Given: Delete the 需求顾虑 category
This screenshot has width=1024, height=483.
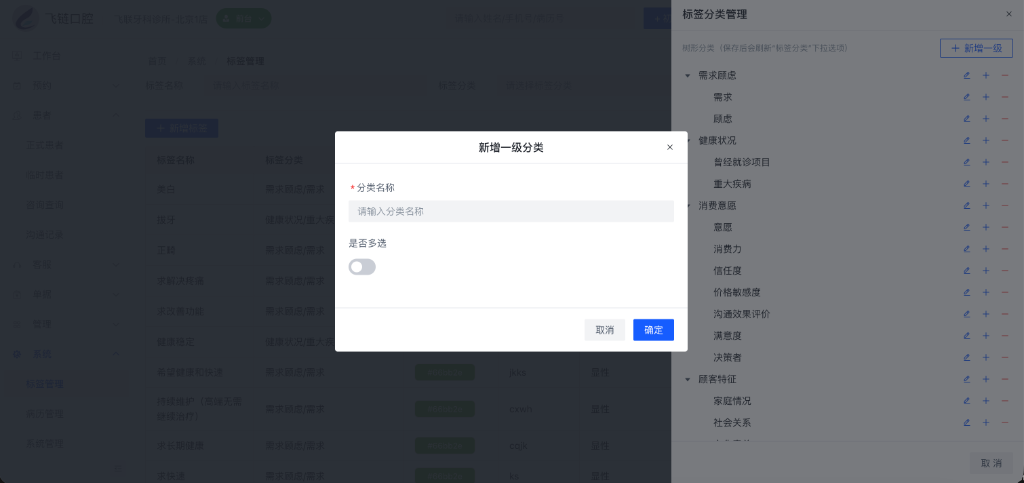Looking at the screenshot, I should [1005, 76].
